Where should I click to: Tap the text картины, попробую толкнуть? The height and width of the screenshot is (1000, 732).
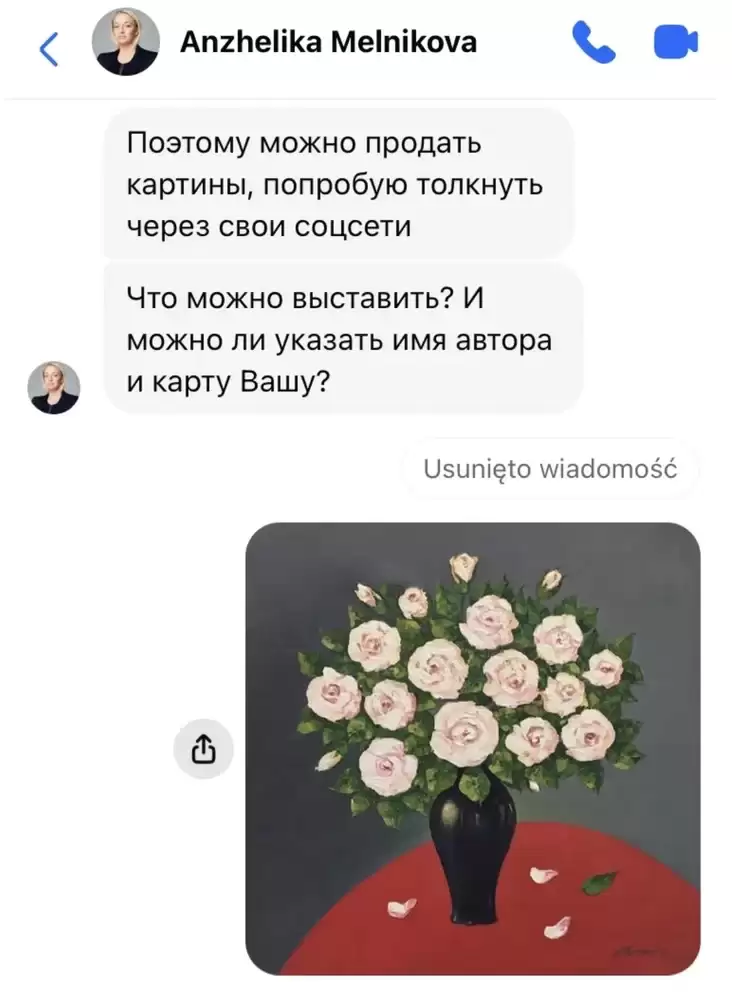335,184
